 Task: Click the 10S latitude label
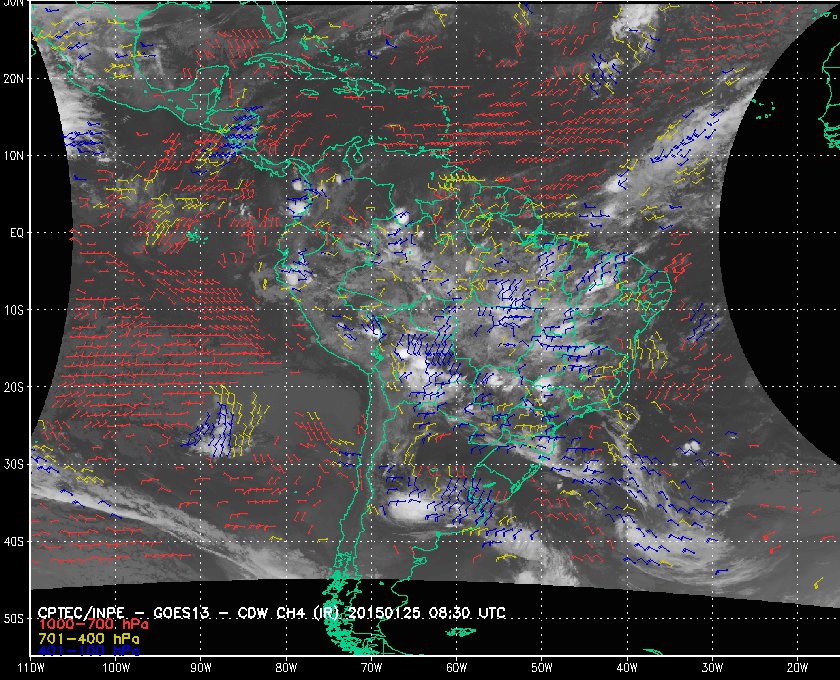14,310
